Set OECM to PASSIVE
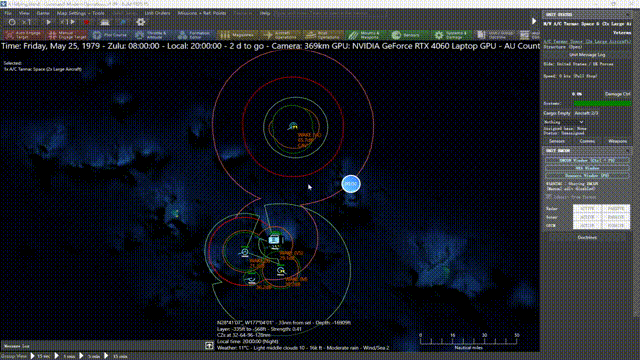Image resolution: width=640 pixels, height=360 pixels. (x=616, y=225)
